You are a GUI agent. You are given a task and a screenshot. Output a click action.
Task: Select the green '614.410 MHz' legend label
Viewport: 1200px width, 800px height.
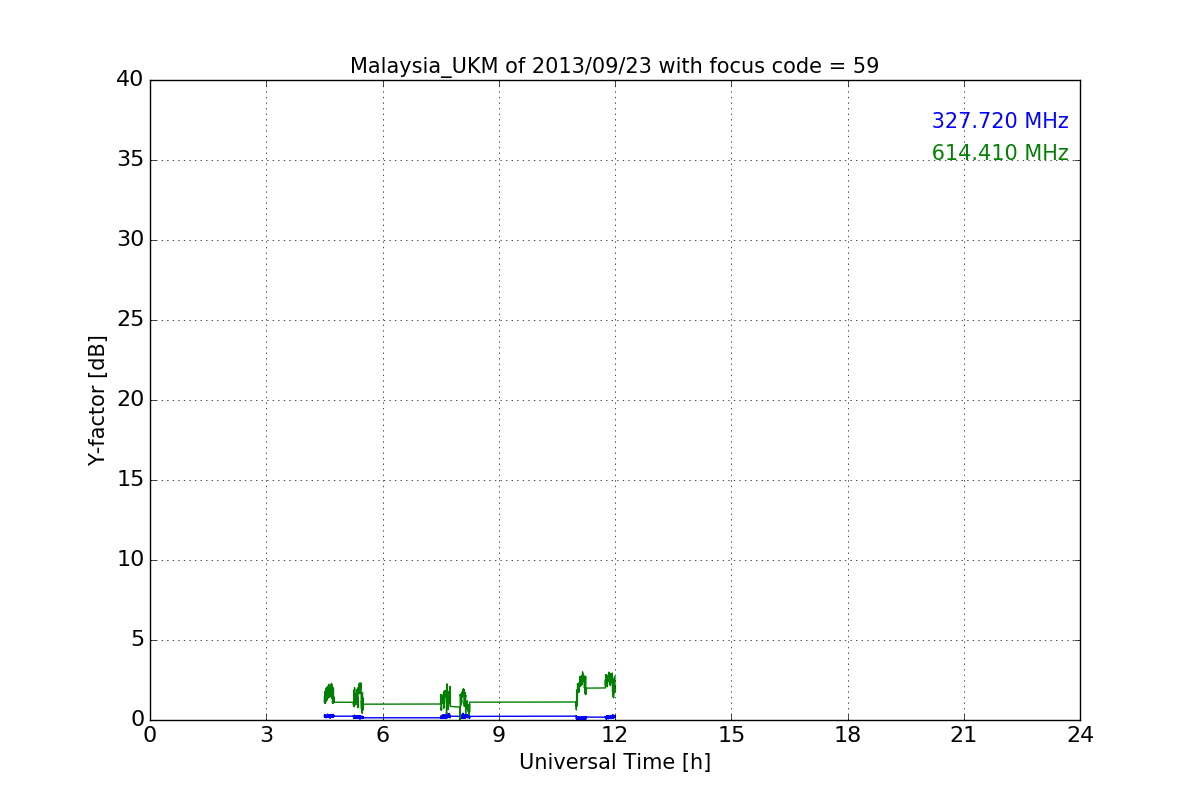coord(1000,153)
